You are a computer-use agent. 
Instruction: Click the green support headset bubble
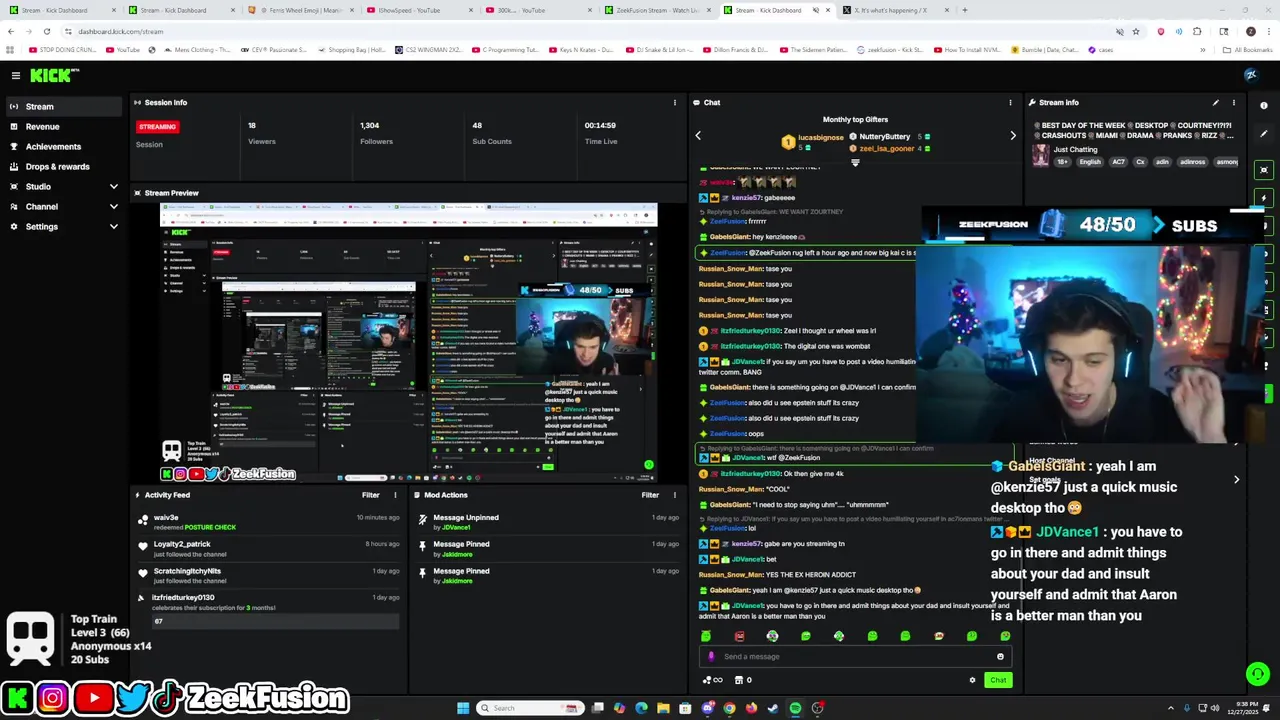point(1258,675)
